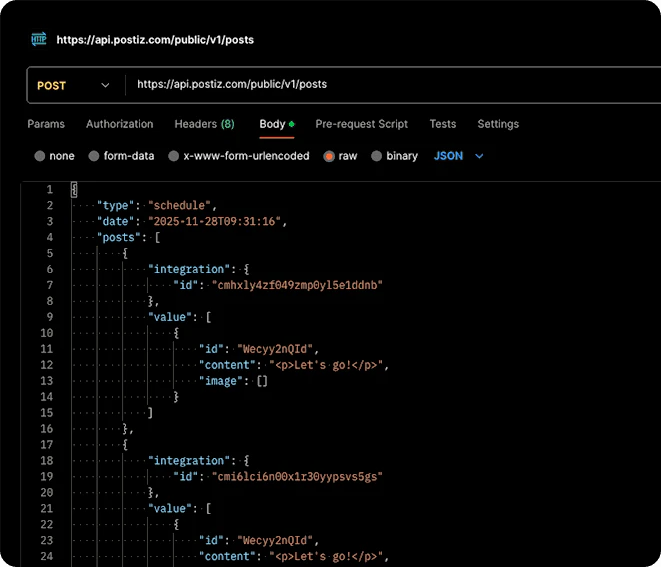Choose the binary body option
This screenshot has width=661, height=567.
click(x=377, y=156)
